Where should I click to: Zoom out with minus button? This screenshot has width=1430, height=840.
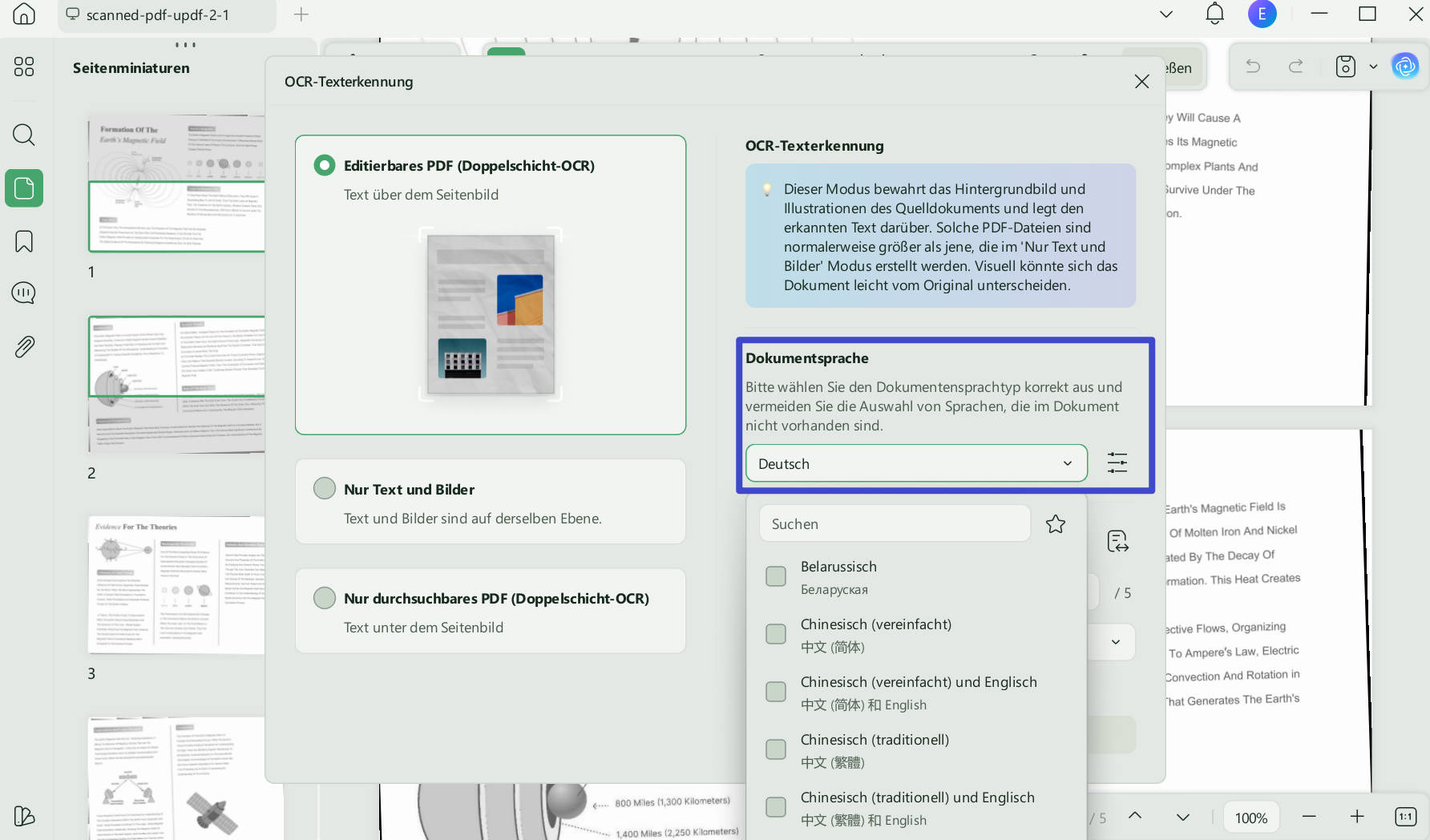[1309, 817]
